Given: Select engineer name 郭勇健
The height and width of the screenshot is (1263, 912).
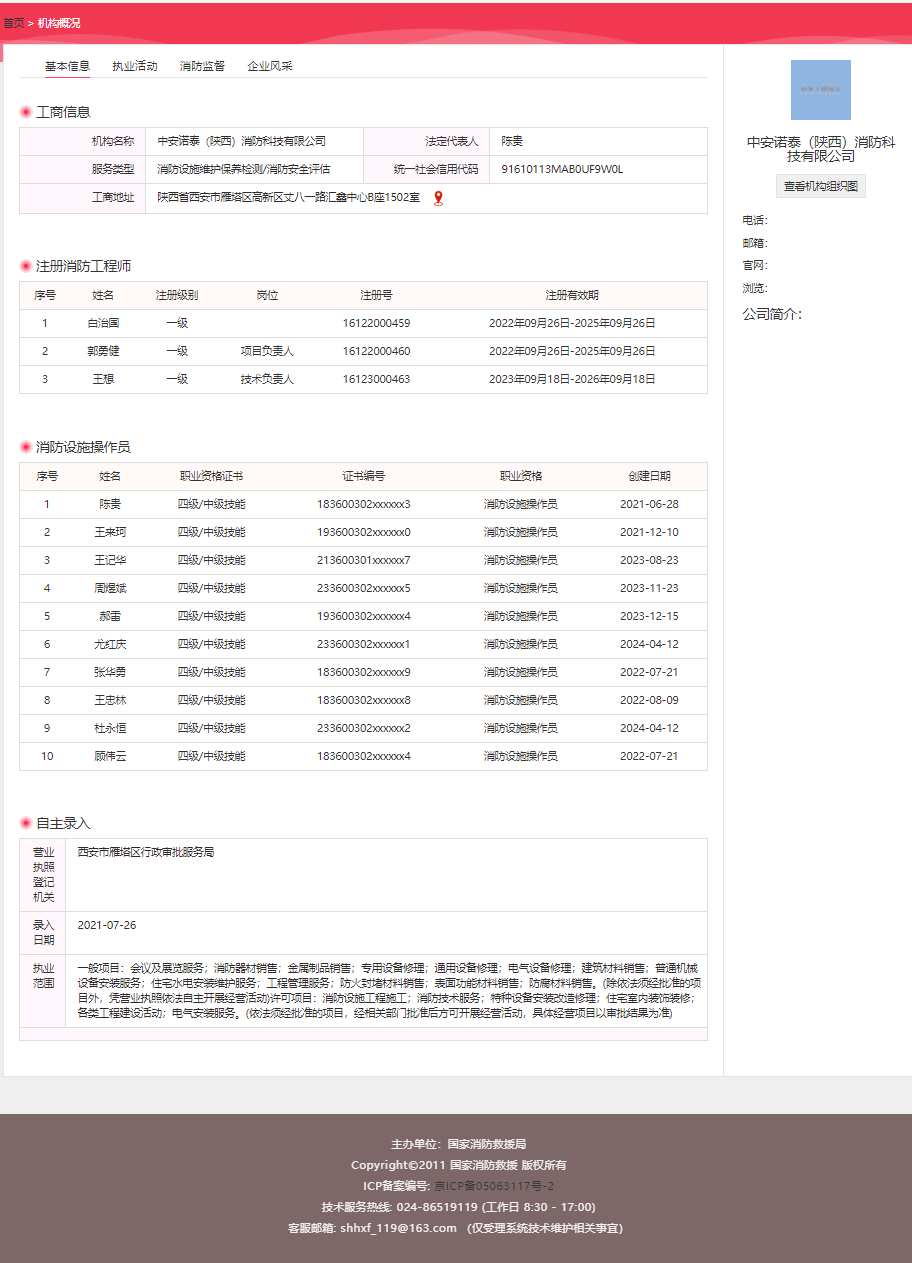Looking at the screenshot, I should coord(104,352).
